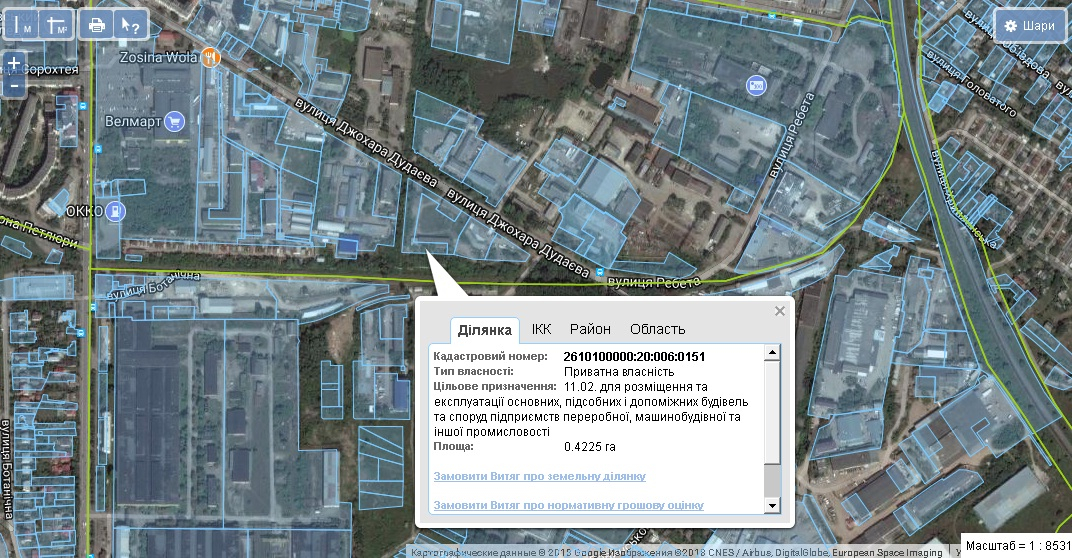Click the Zosina Wola restaurant icon
The image size is (1072, 558).
tap(211, 57)
